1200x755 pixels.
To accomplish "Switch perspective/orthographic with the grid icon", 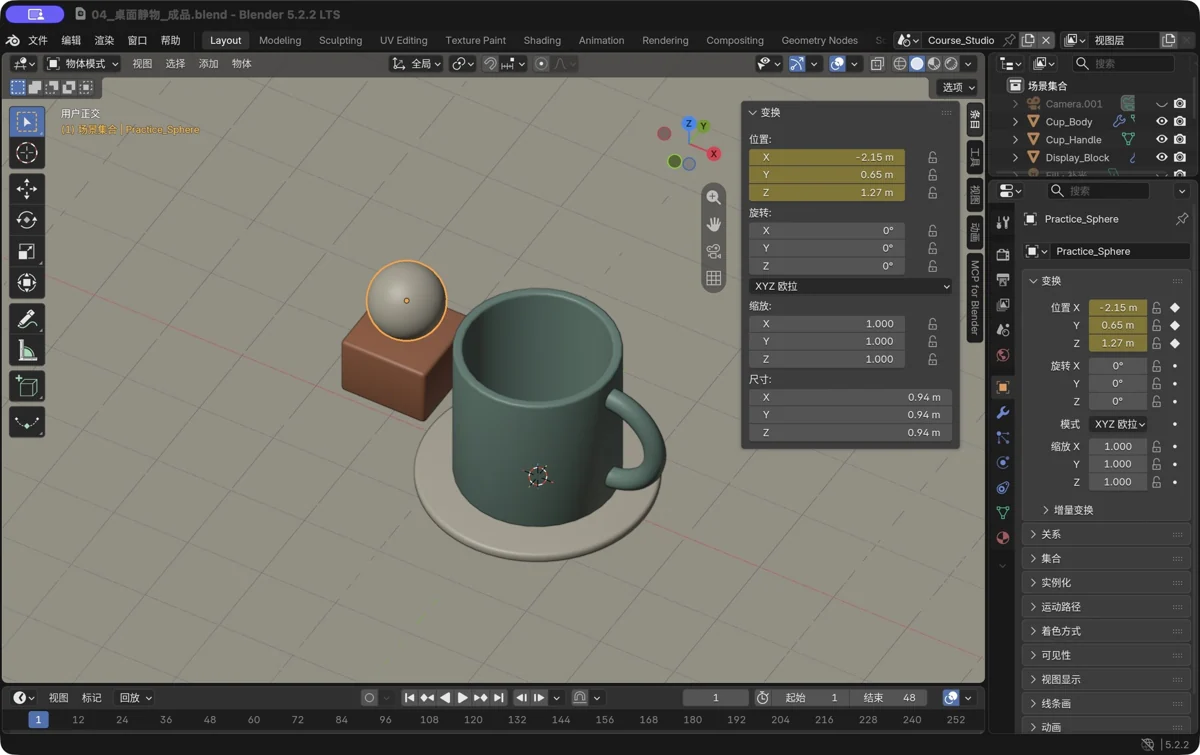I will pyautogui.click(x=713, y=278).
